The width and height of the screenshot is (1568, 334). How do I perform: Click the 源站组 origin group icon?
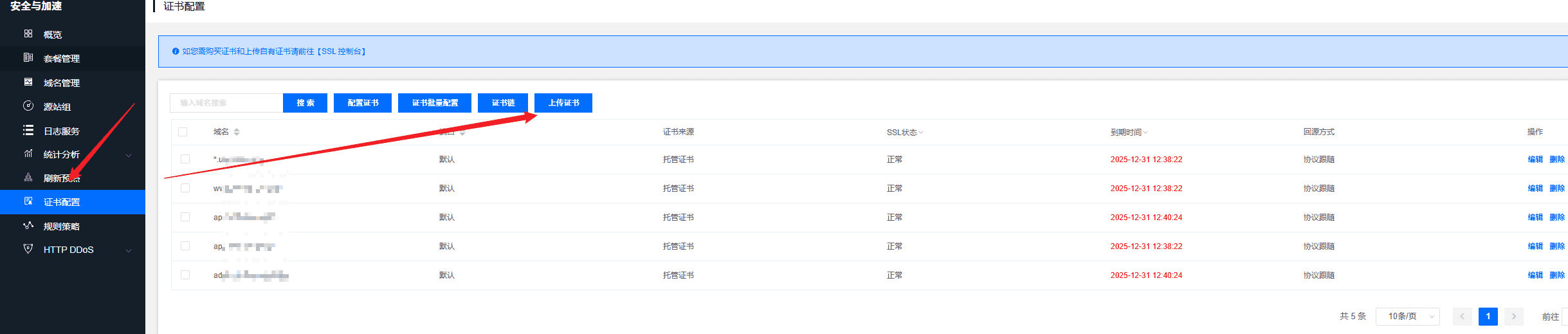28,106
